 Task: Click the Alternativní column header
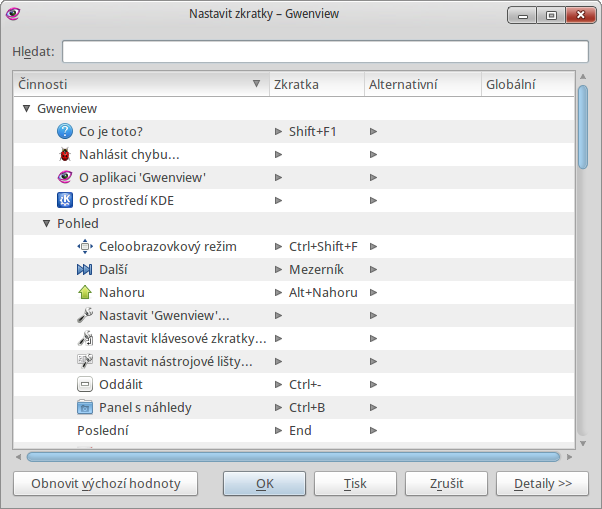(x=422, y=85)
